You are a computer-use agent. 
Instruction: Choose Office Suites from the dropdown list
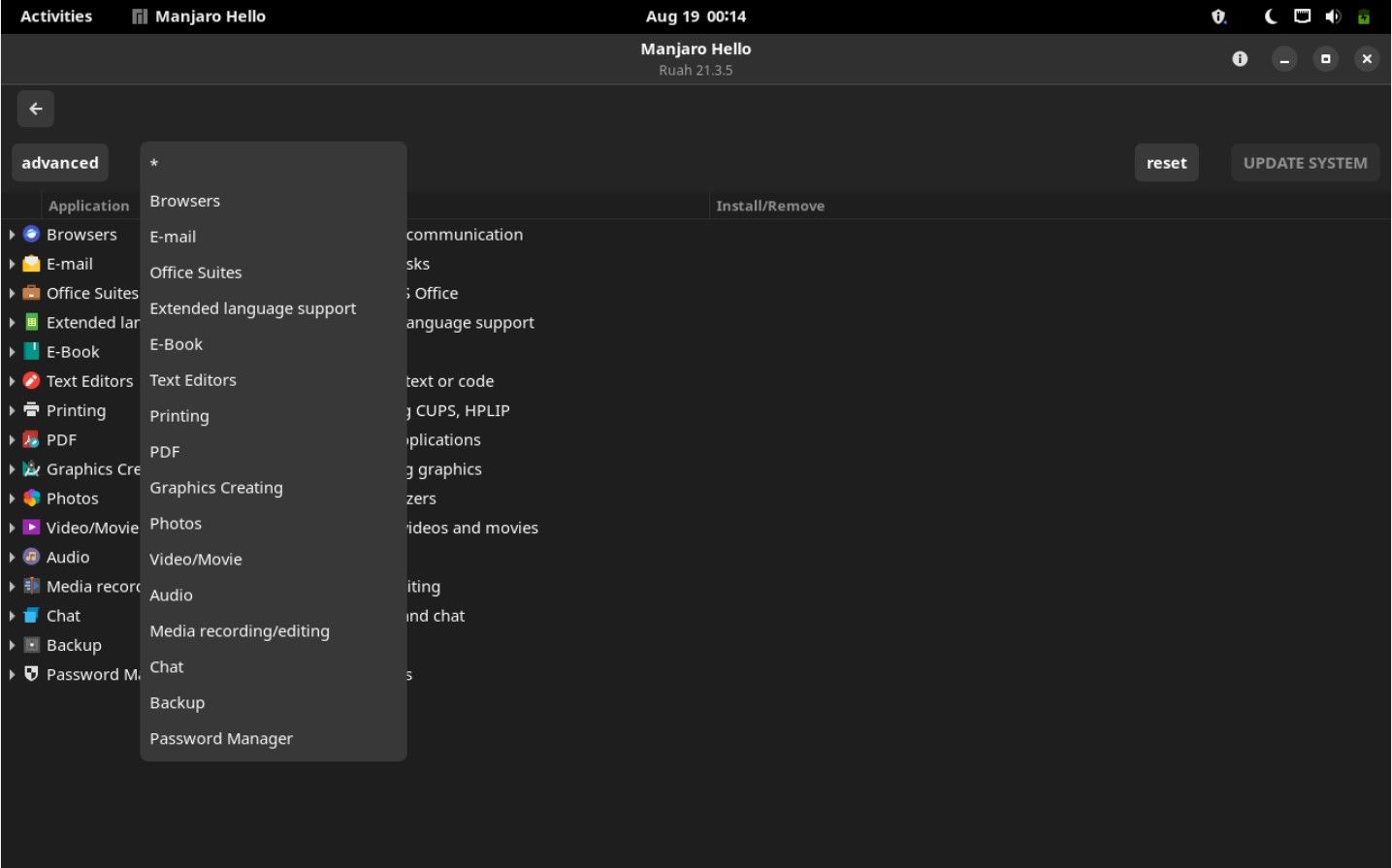[274, 273]
